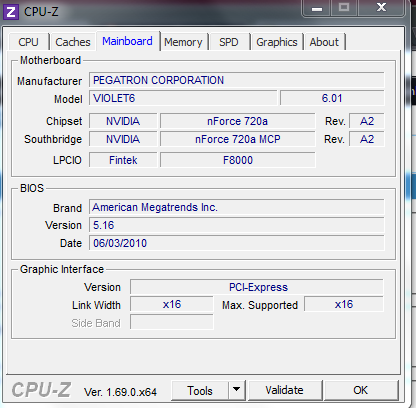Click the empty Side Band field

pyautogui.click(x=172, y=322)
